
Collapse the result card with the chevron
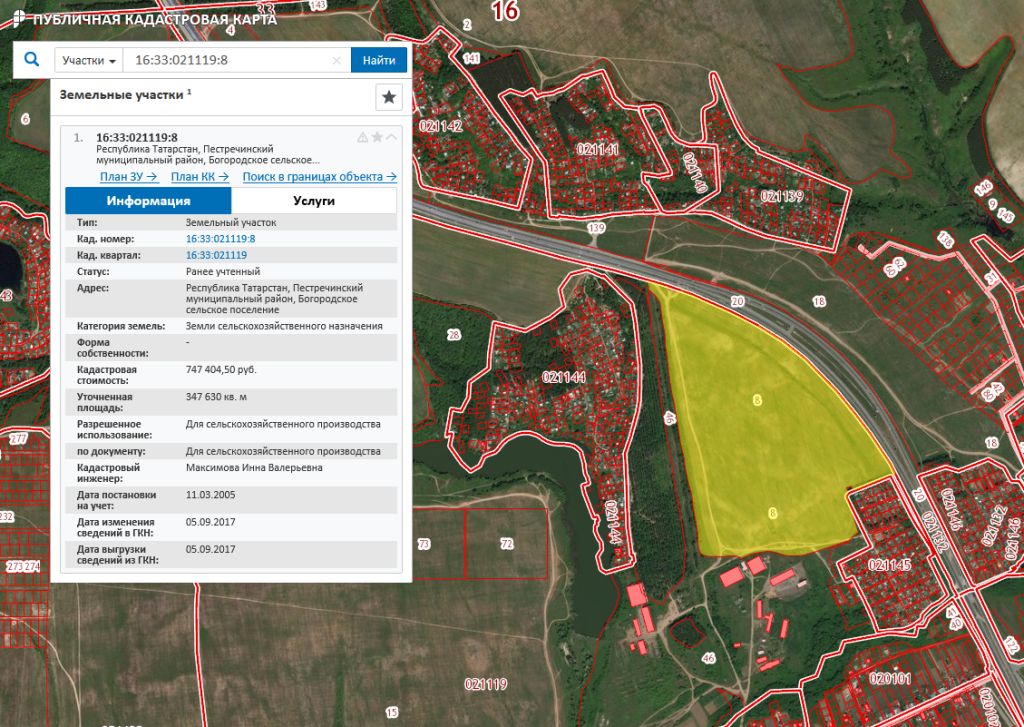(391, 137)
